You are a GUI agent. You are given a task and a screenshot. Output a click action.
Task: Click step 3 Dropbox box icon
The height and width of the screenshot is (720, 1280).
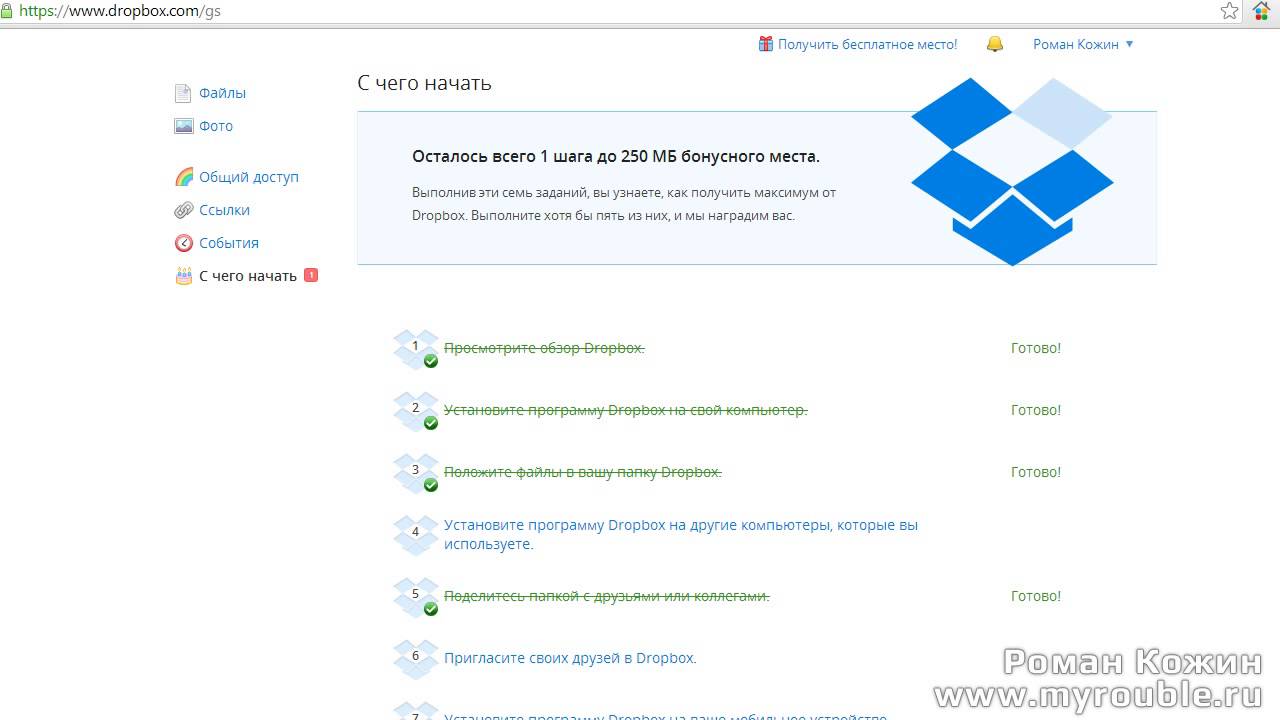point(416,472)
